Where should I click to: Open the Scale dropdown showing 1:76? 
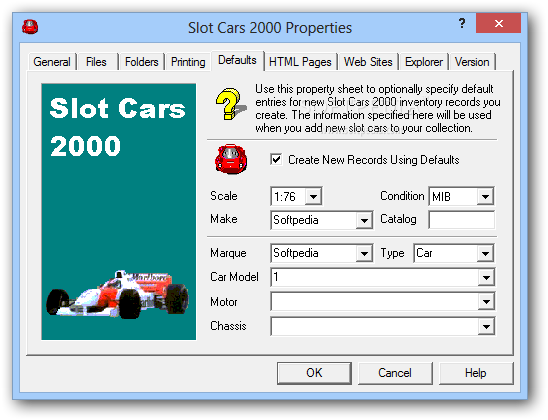[313, 196]
